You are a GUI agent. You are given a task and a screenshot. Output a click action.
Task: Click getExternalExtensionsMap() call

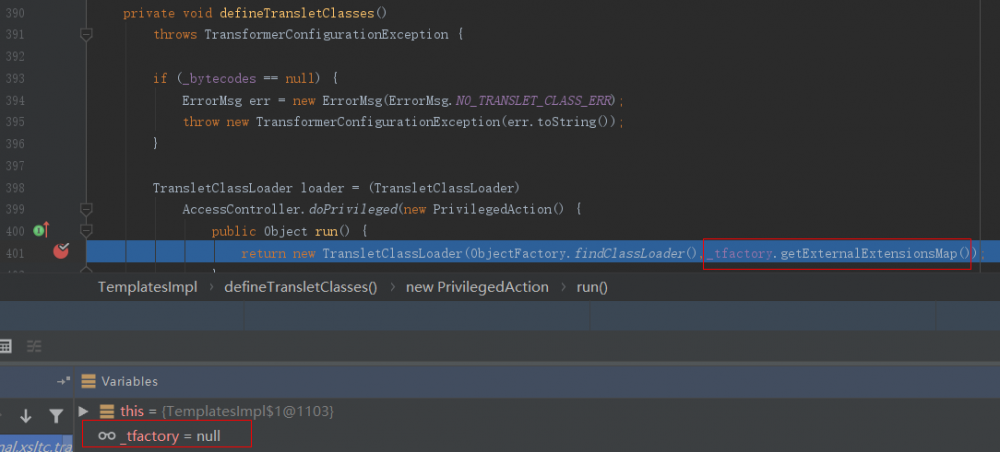click(874, 253)
